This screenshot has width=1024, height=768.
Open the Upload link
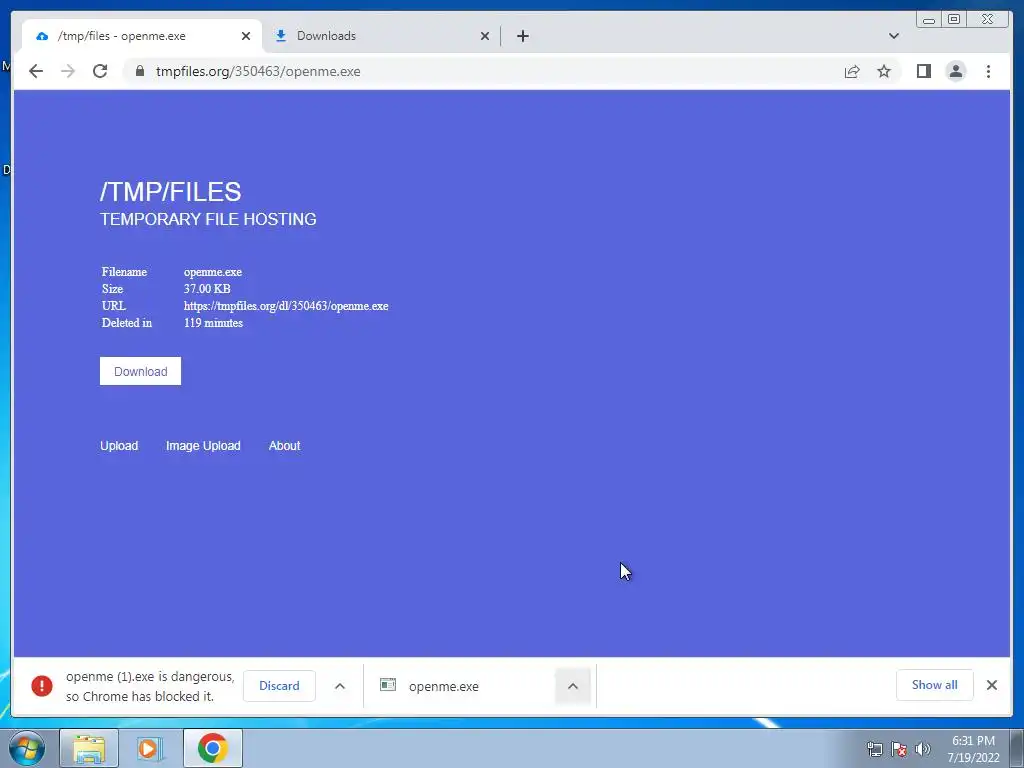(119, 445)
